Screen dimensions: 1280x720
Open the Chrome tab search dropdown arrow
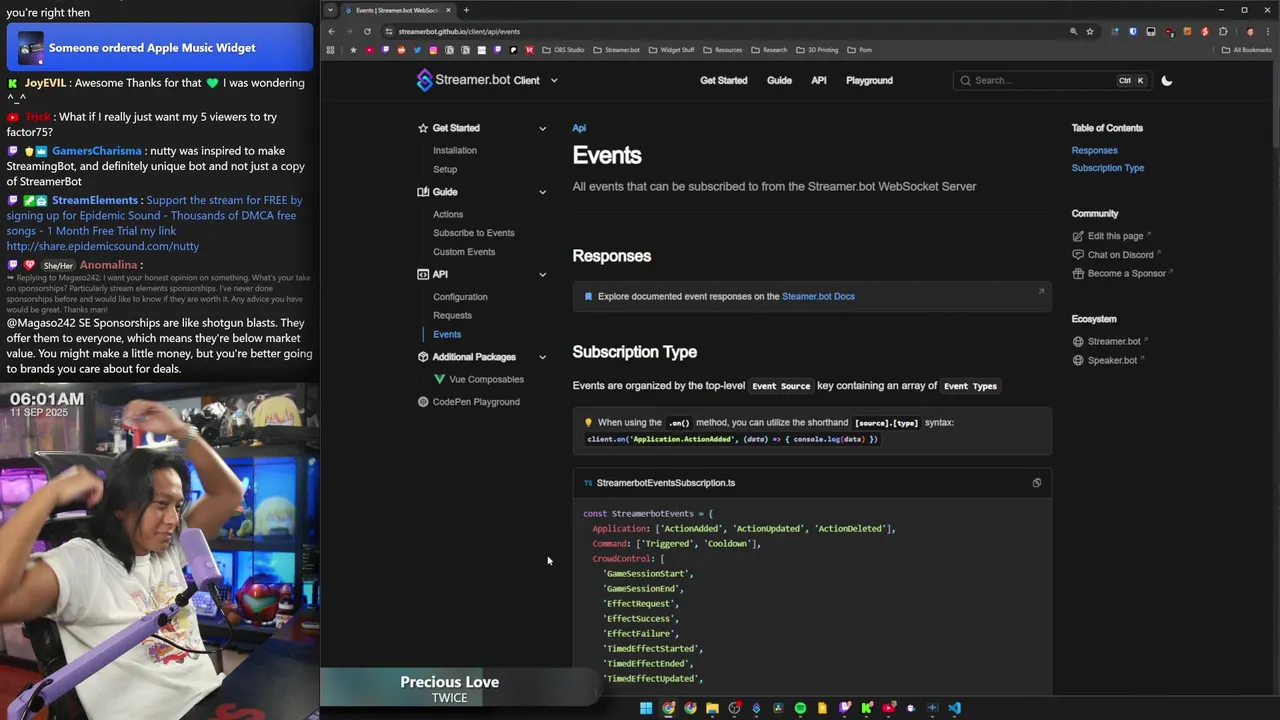point(330,10)
